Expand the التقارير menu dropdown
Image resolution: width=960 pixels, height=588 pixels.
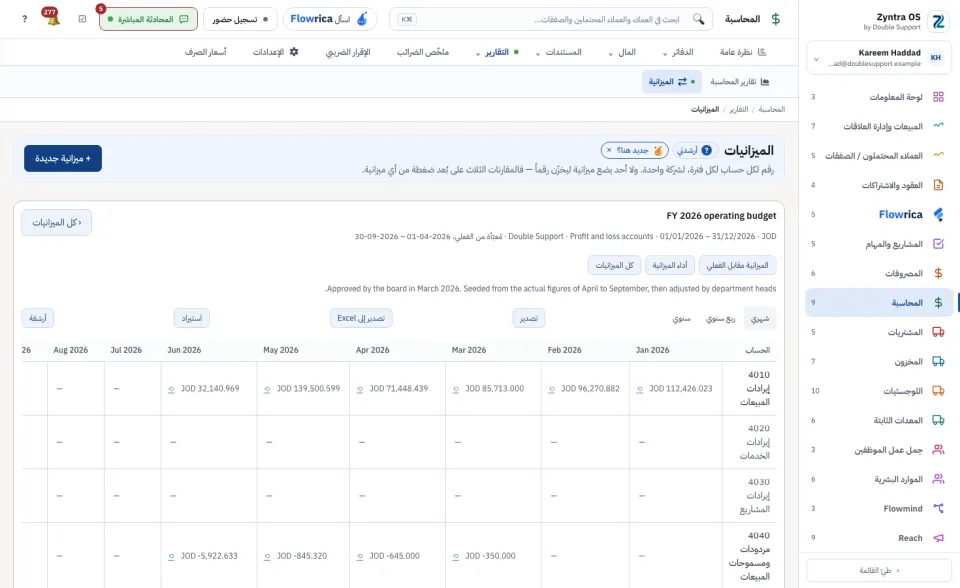[497, 52]
